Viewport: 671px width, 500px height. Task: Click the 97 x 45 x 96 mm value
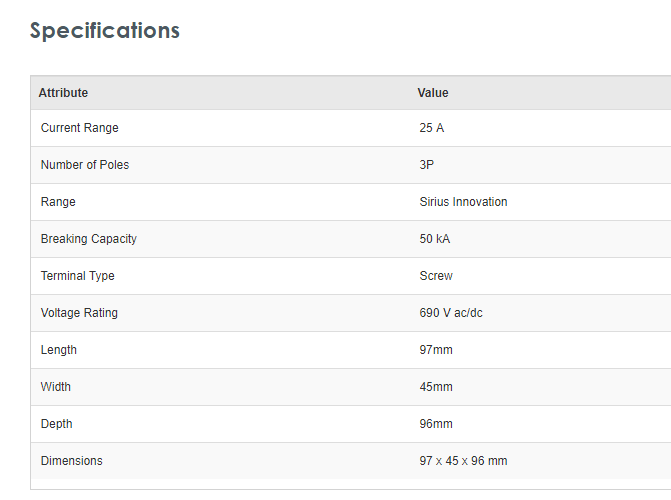(x=463, y=461)
